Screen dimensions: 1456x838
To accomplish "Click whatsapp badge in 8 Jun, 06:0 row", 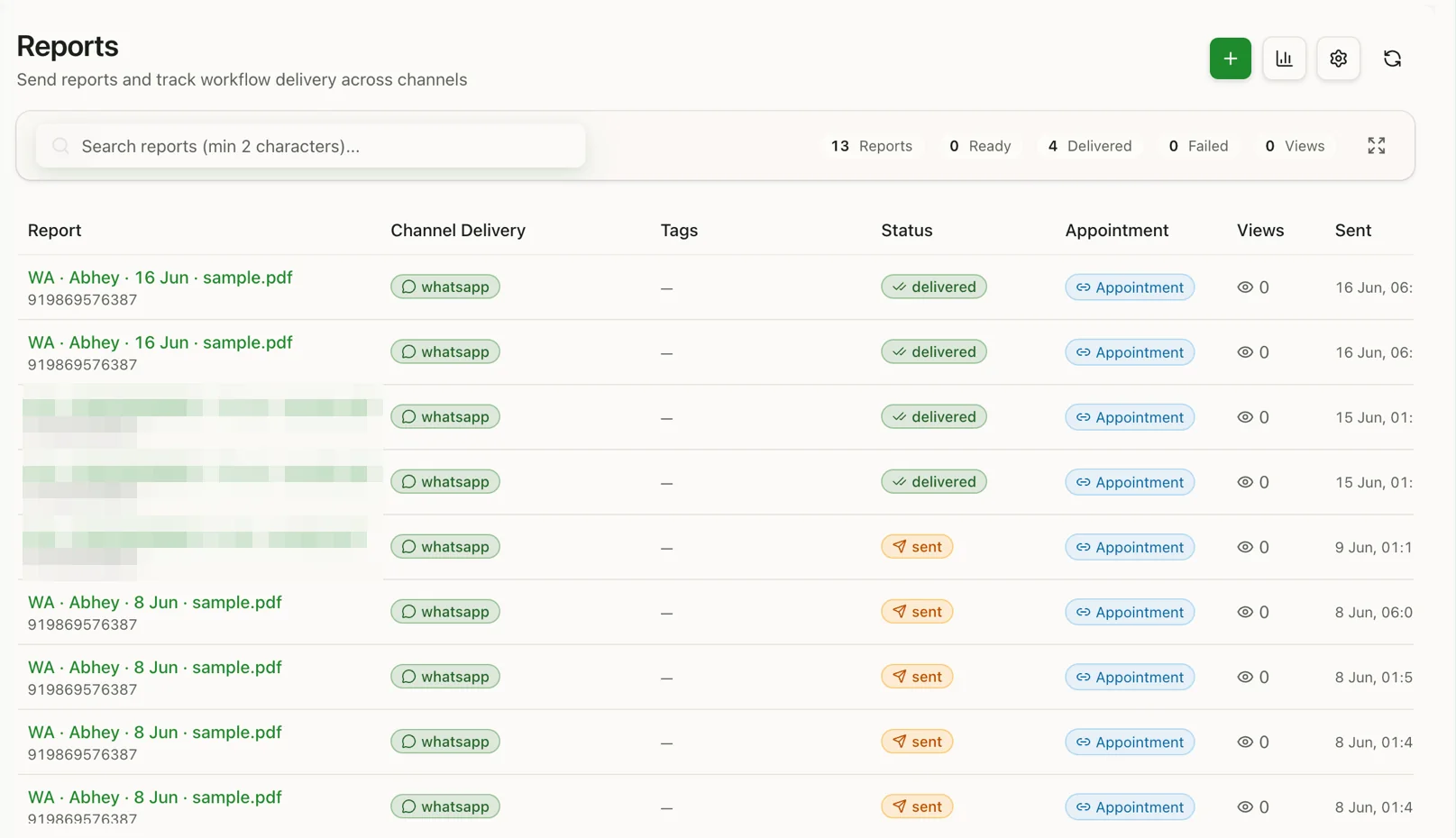I will click(445, 612).
